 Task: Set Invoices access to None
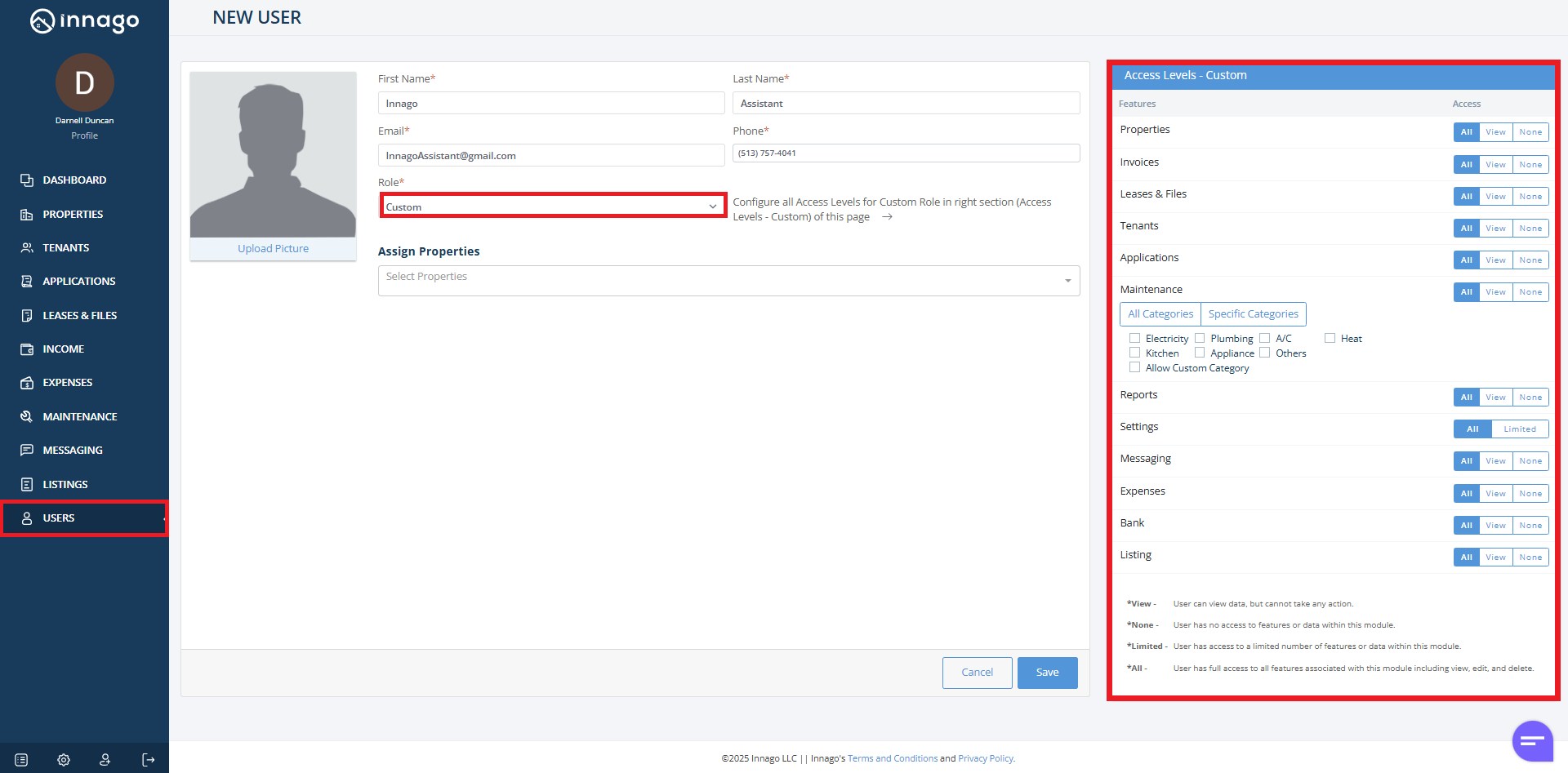click(x=1530, y=165)
